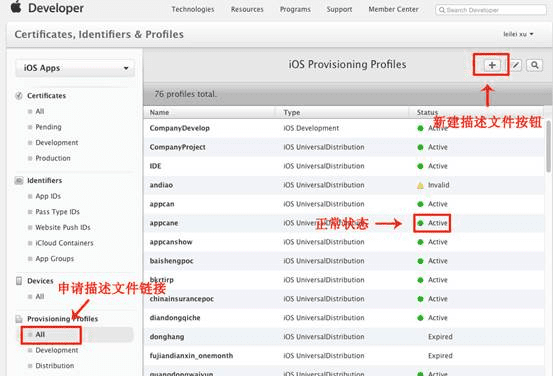
Task: Open the Technologies menu
Action: [x=193, y=10]
